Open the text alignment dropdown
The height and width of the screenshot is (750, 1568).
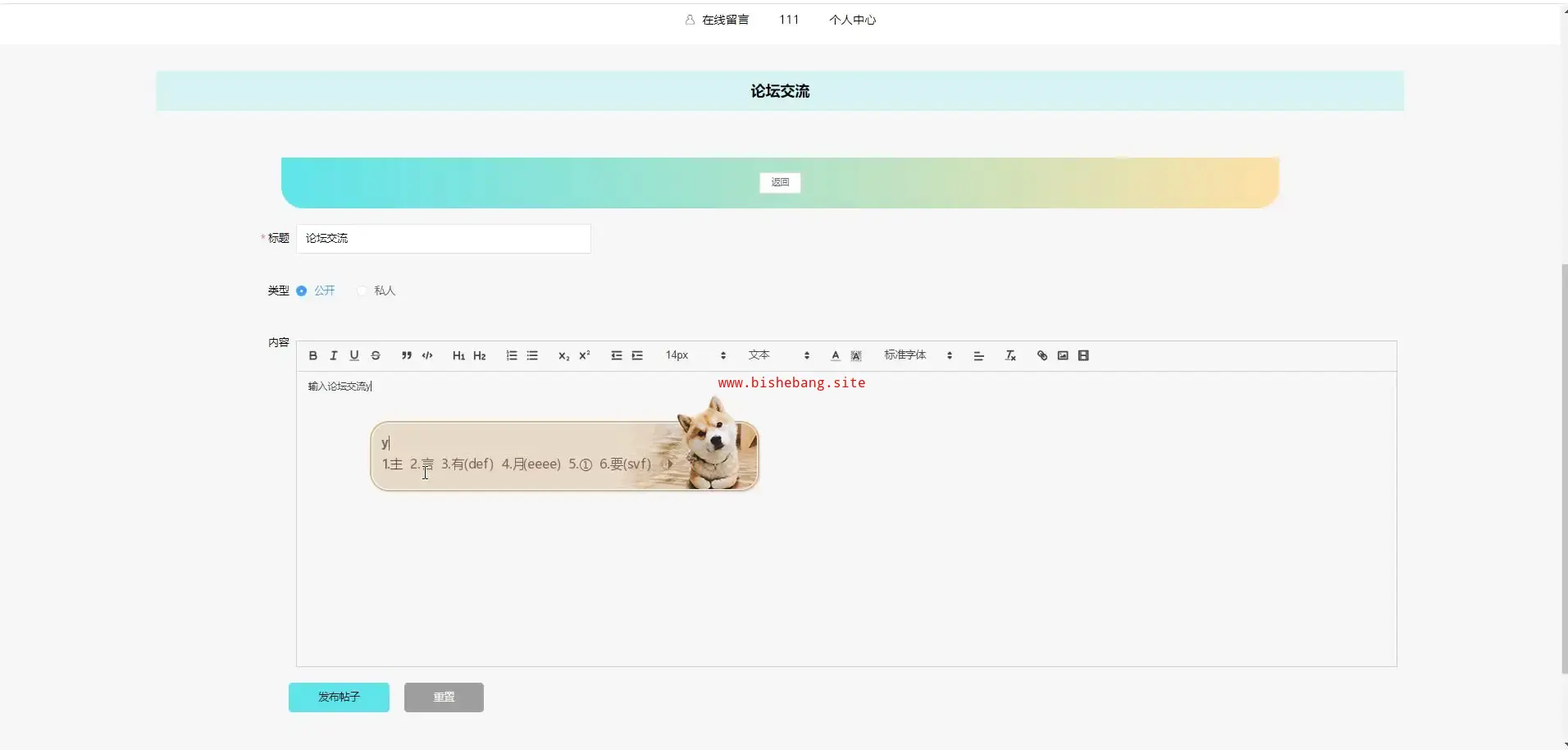(978, 355)
